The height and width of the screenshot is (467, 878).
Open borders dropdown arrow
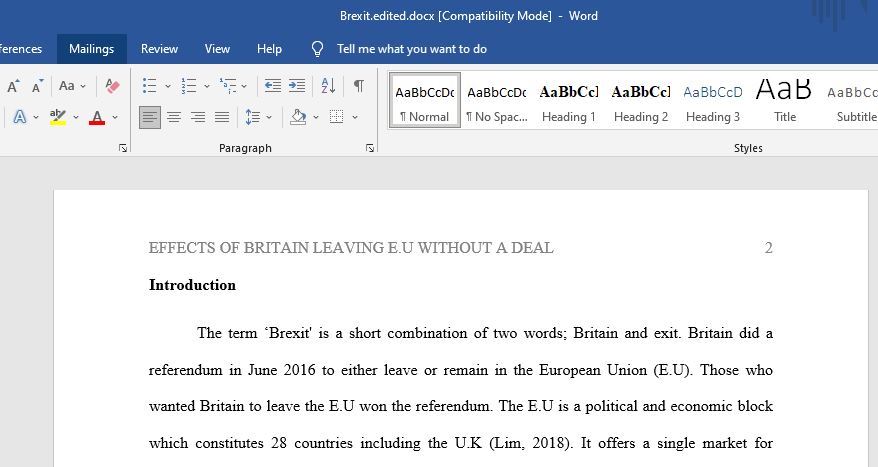[354, 118]
